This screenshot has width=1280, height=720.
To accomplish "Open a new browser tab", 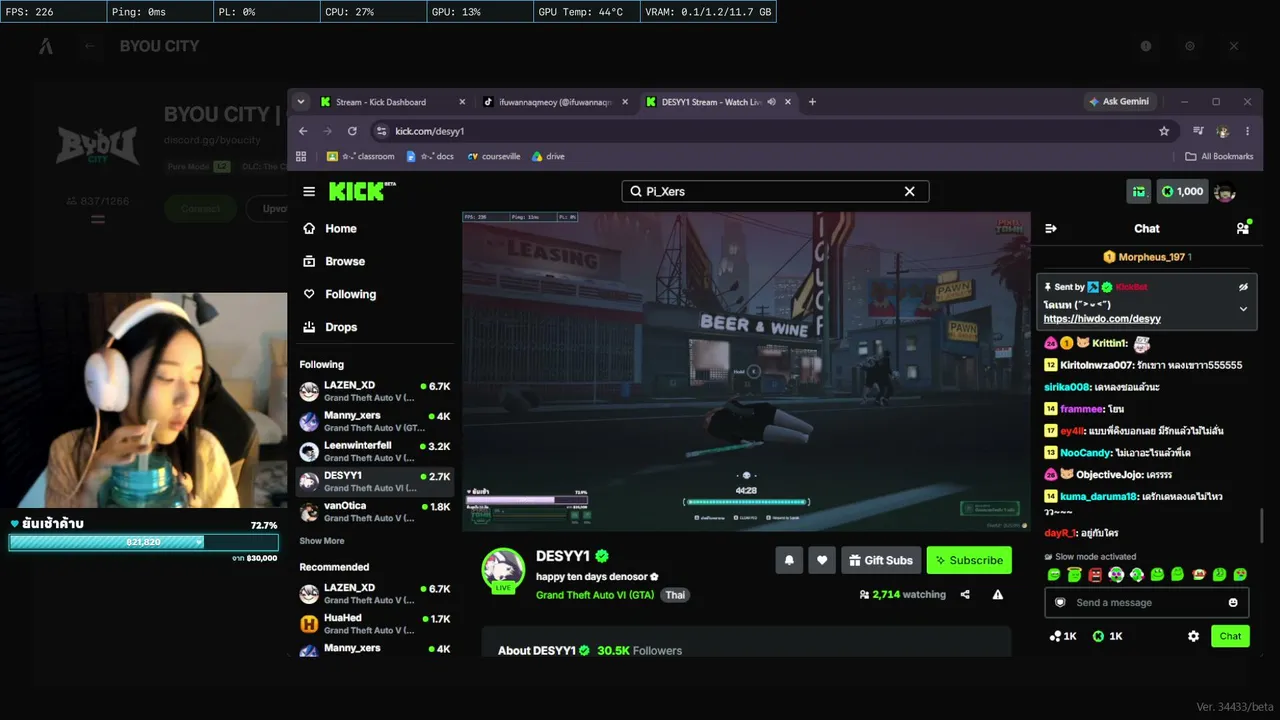I will tap(812, 102).
